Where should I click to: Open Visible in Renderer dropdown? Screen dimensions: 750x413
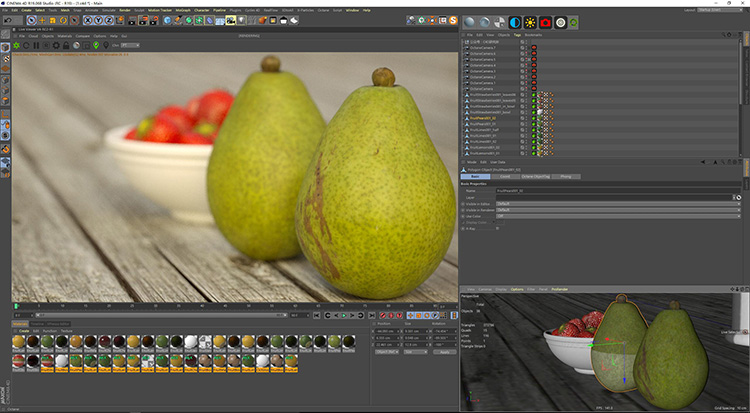tap(618, 210)
